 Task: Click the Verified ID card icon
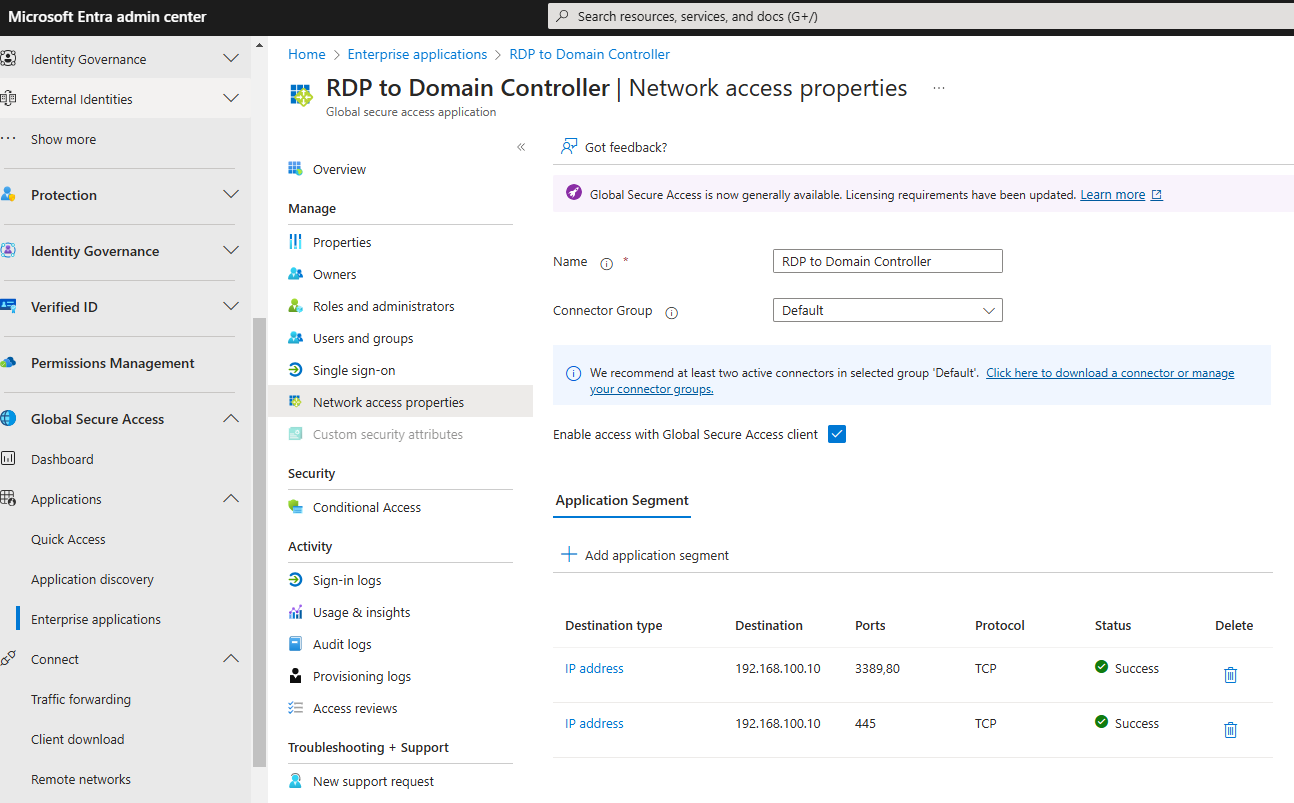[8, 307]
